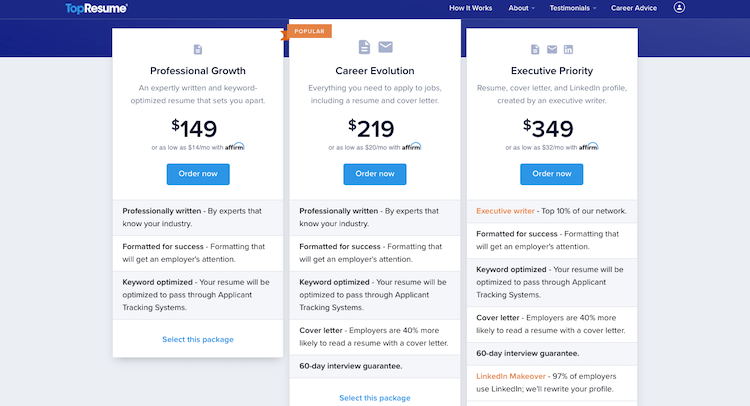Click the Career Evolution cover letter envelope icon

click(x=386, y=47)
